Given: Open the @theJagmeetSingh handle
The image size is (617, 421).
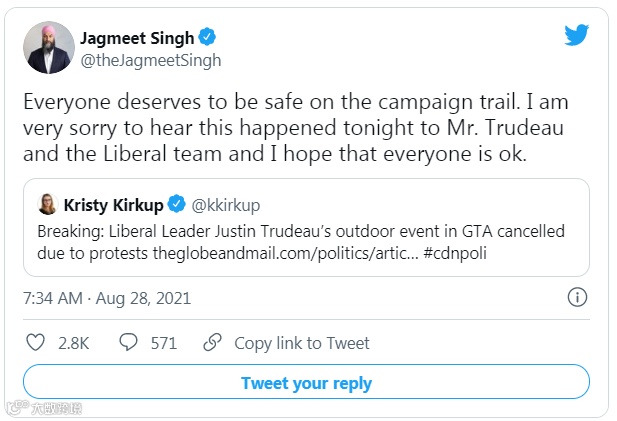Looking at the screenshot, I should [x=150, y=60].
